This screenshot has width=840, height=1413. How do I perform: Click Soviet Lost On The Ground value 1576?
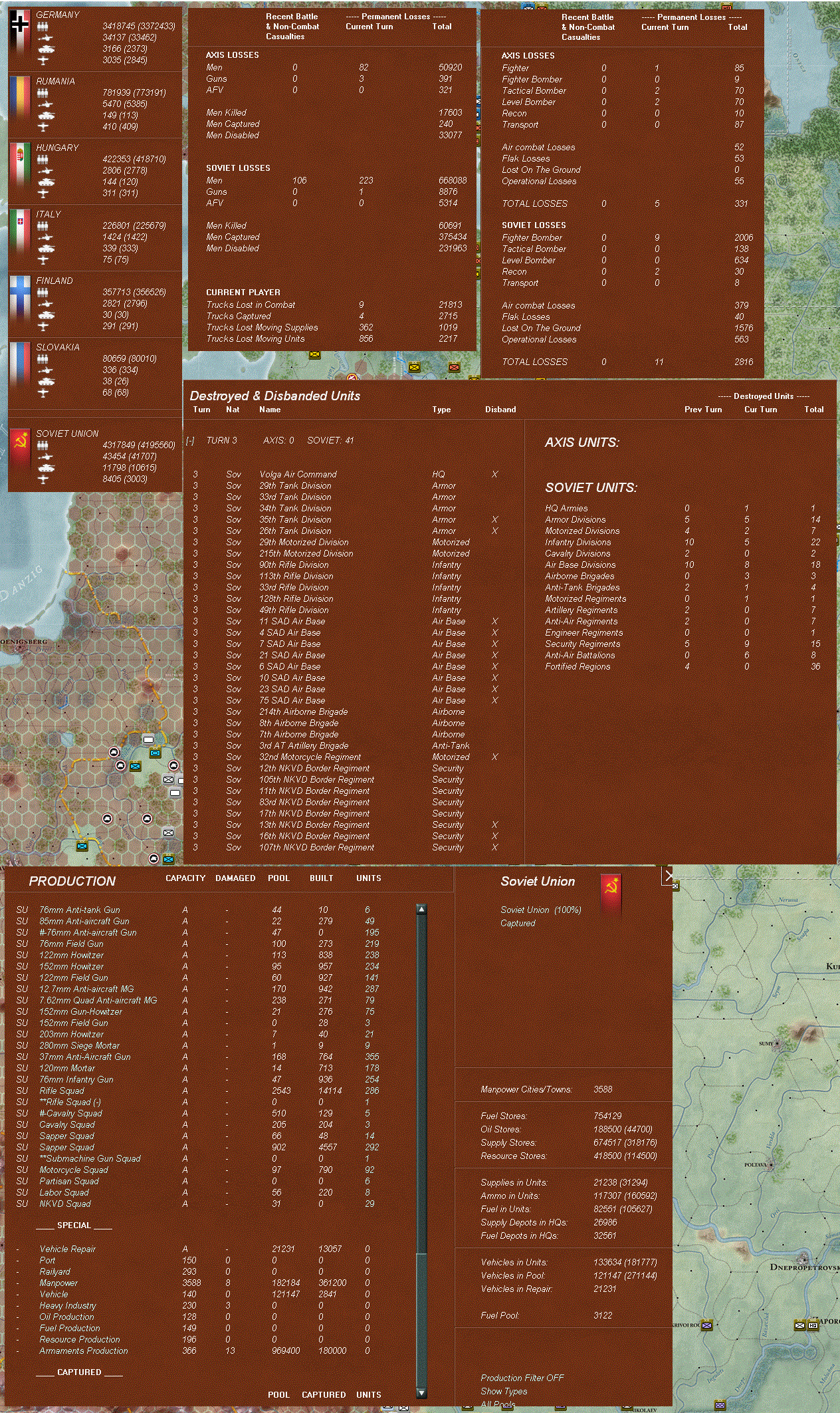744,328
